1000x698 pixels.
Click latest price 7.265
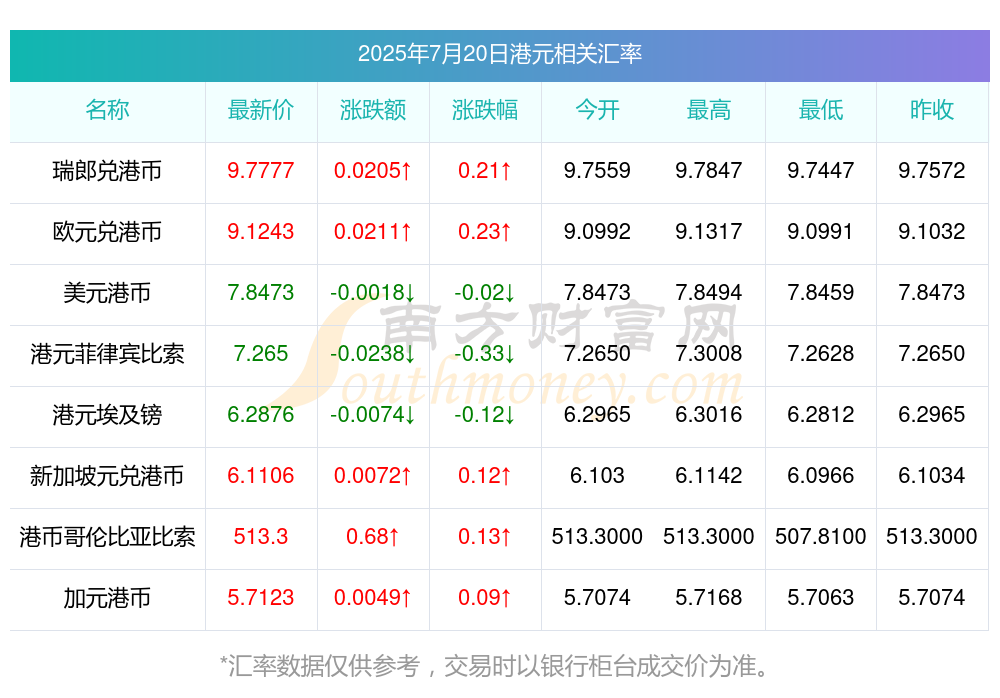coord(261,353)
